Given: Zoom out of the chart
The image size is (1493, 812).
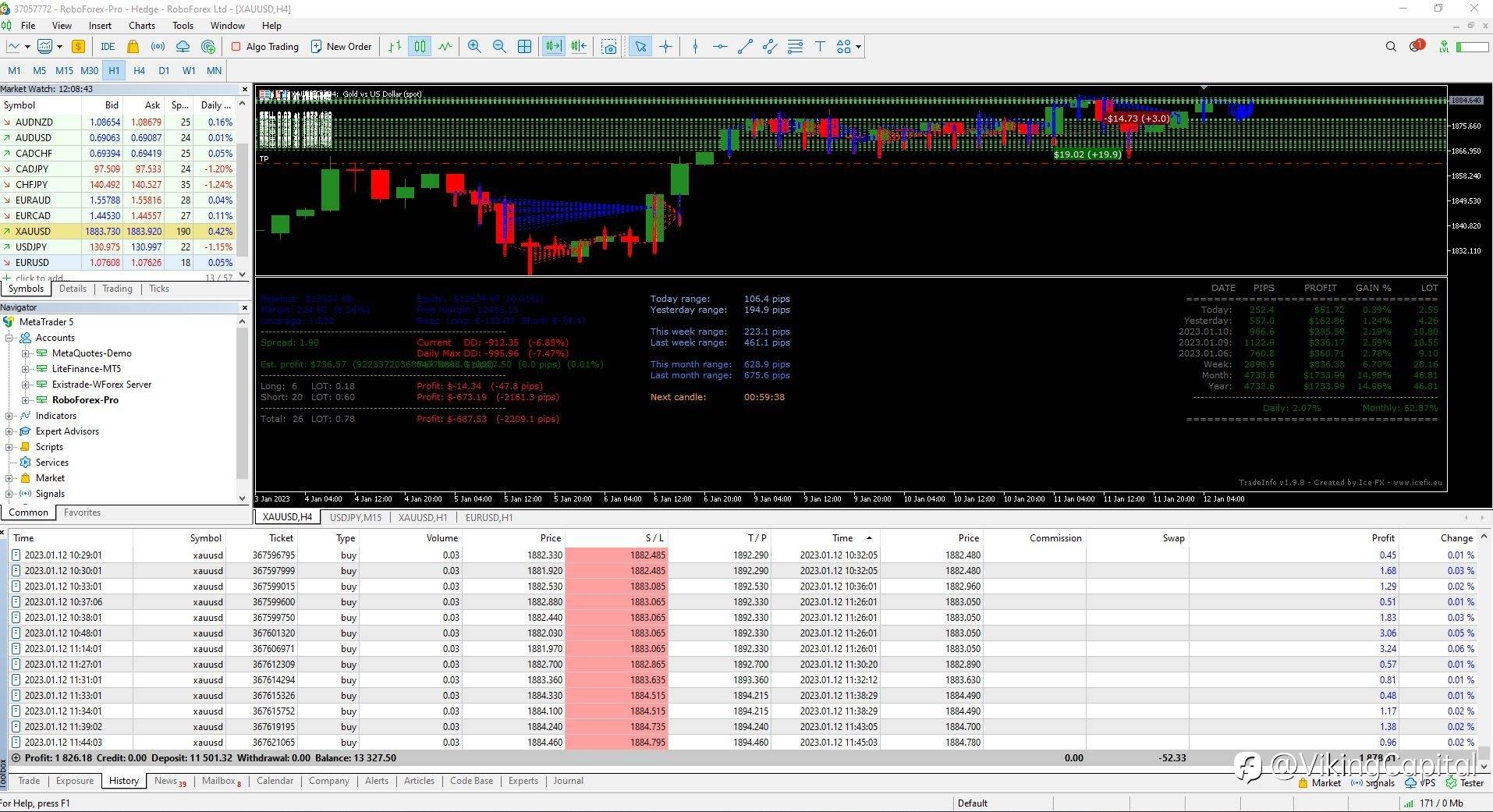Looking at the screenshot, I should point(499,47).
